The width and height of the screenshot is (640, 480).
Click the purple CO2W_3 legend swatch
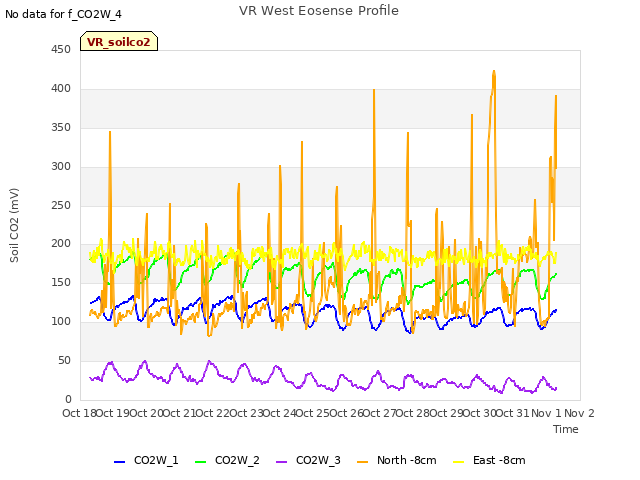pos(281,462)
